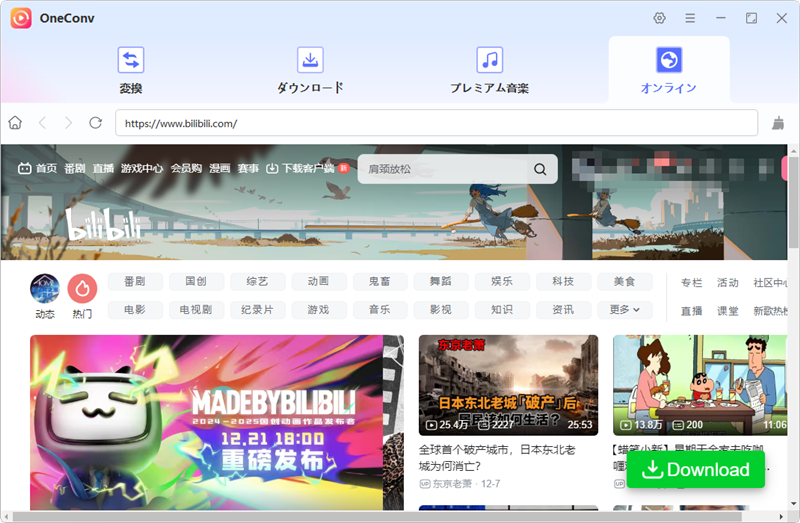
Task: Navigate back in the browser
Action: coord(42,123)
